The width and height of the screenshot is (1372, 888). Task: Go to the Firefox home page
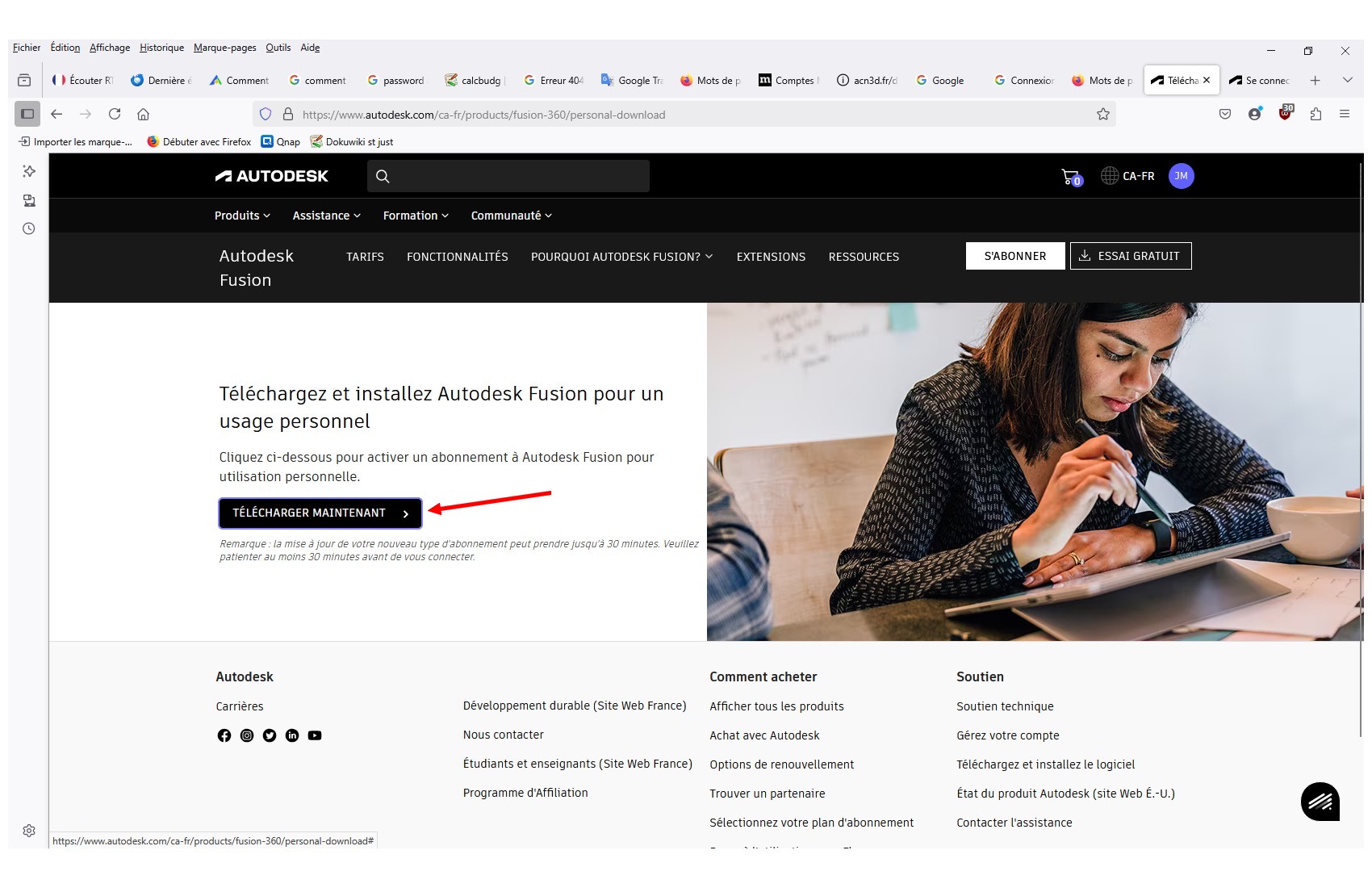(x=144, y=115)
